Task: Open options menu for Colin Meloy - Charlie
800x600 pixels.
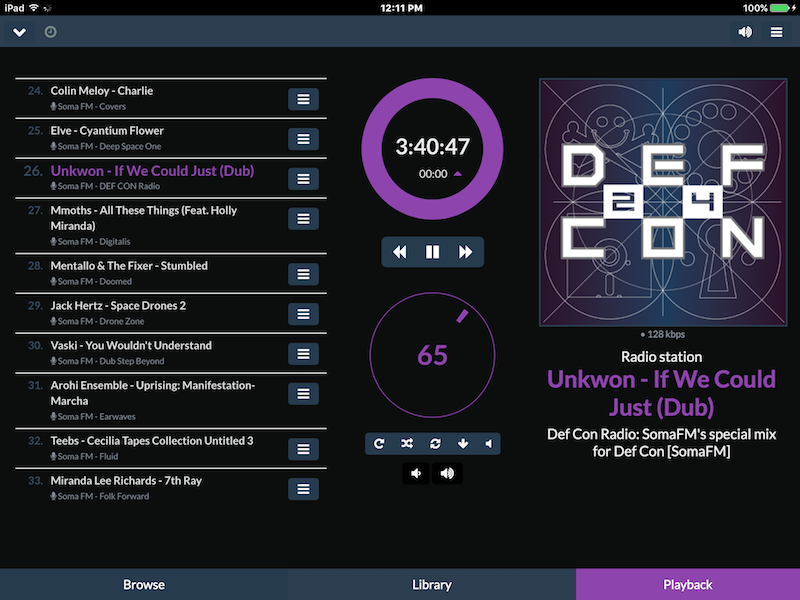Action: click(x=303, y=99)
